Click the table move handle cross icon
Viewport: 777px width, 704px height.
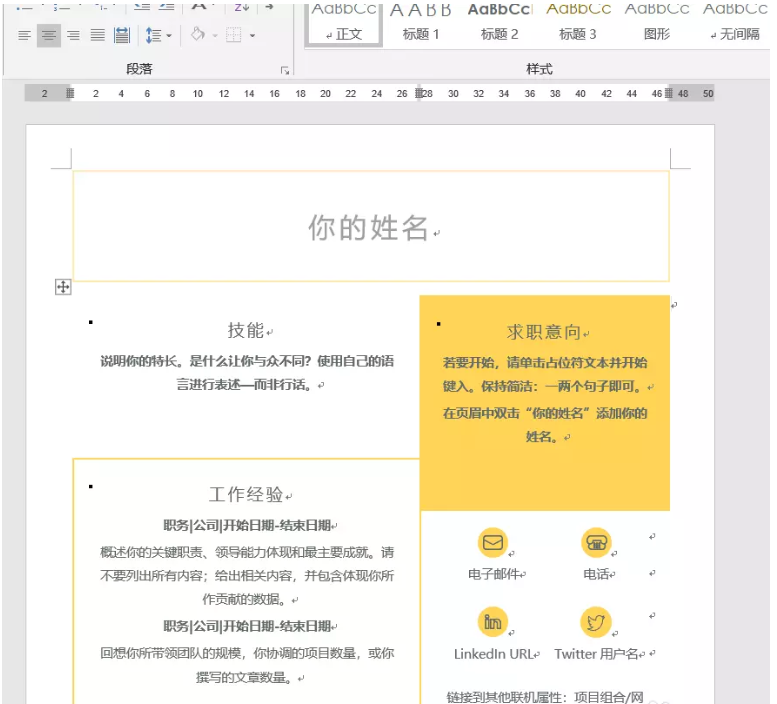63,287
